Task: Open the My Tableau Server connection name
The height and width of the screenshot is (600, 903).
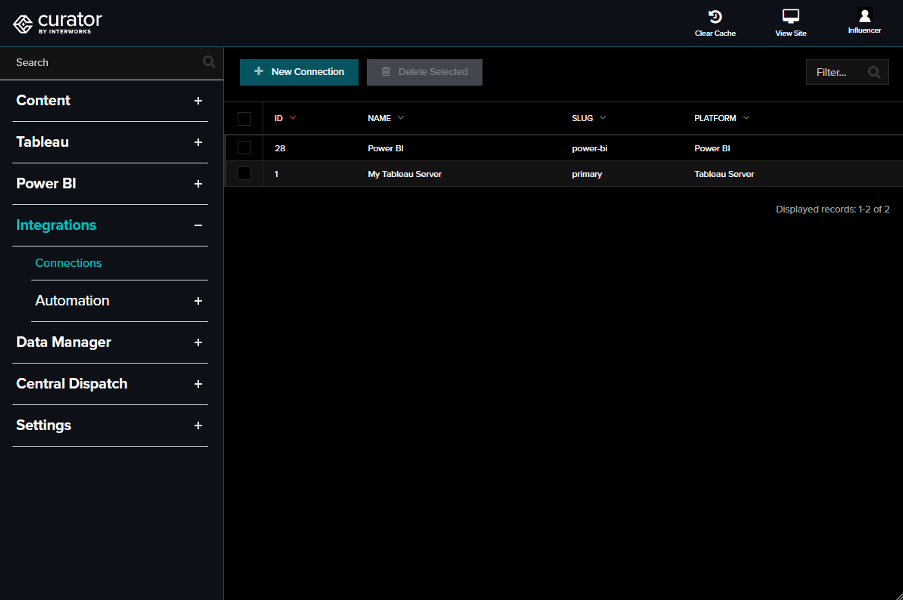Action: (x=405, y=174)
